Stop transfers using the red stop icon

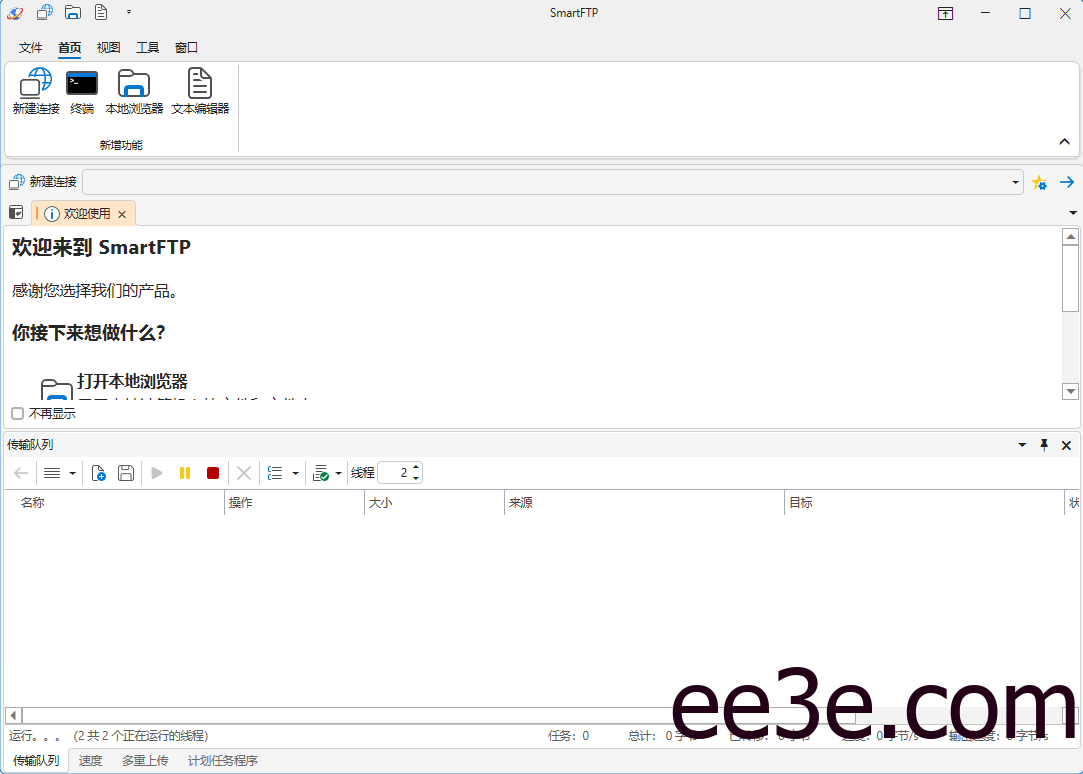point(213,472)
